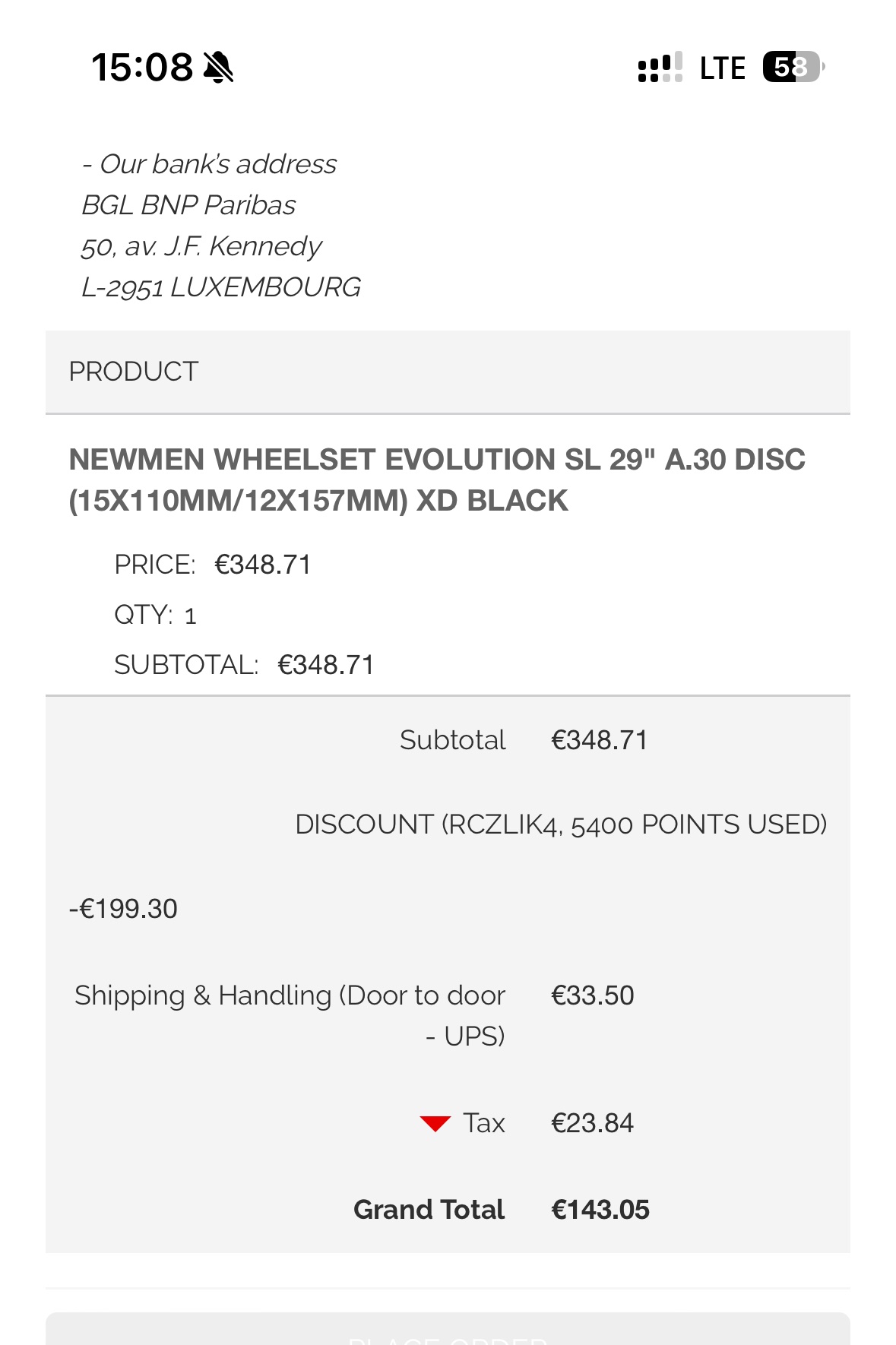Image resolution: width=896 pixels, height=1345 pixels.
Task: Click the L-2951 LUXEMBOURG address line
Action: point(220,287)
